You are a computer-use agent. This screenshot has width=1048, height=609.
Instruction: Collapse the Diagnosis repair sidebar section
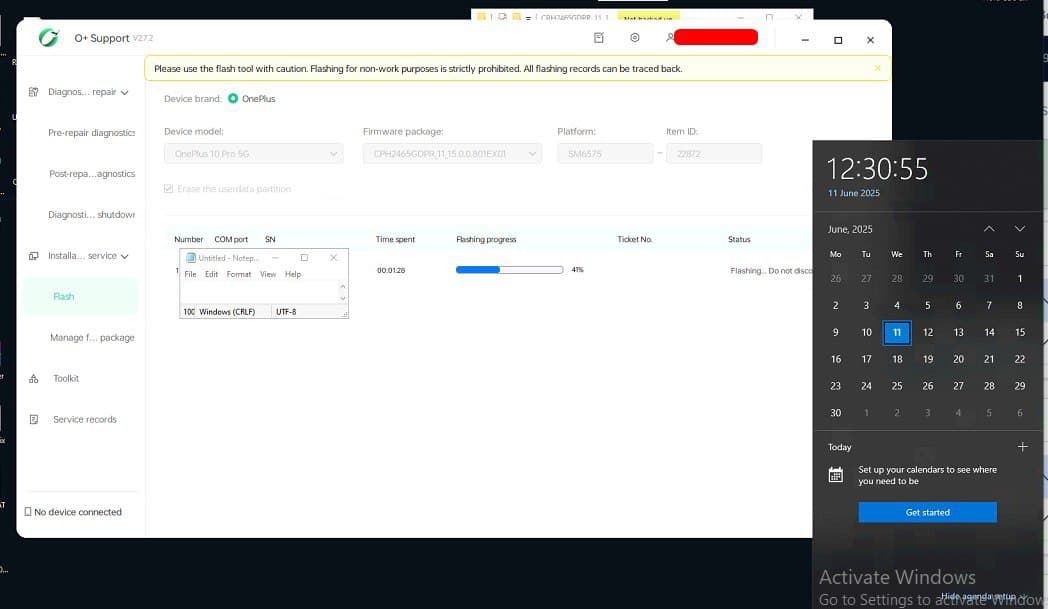pyautogui.click(x=125, y=93)
